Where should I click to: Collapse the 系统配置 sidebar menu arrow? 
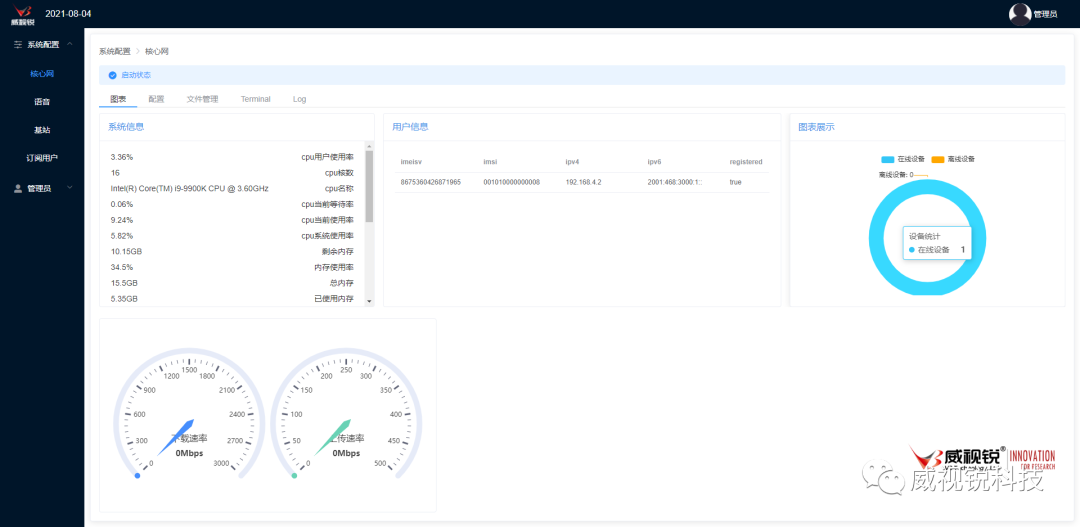tap(70, 44)
